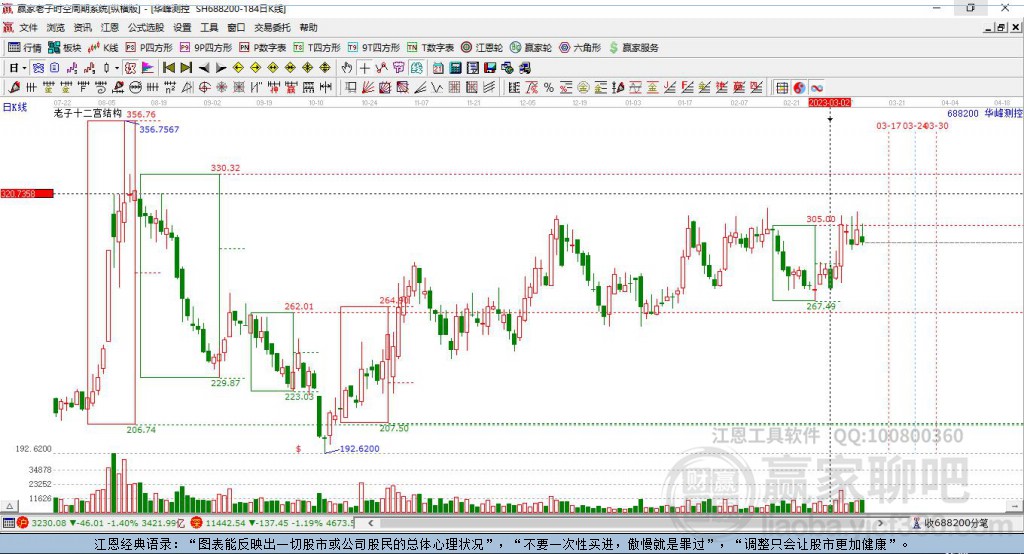Open the 工具 menu

(x=209, y=27)
